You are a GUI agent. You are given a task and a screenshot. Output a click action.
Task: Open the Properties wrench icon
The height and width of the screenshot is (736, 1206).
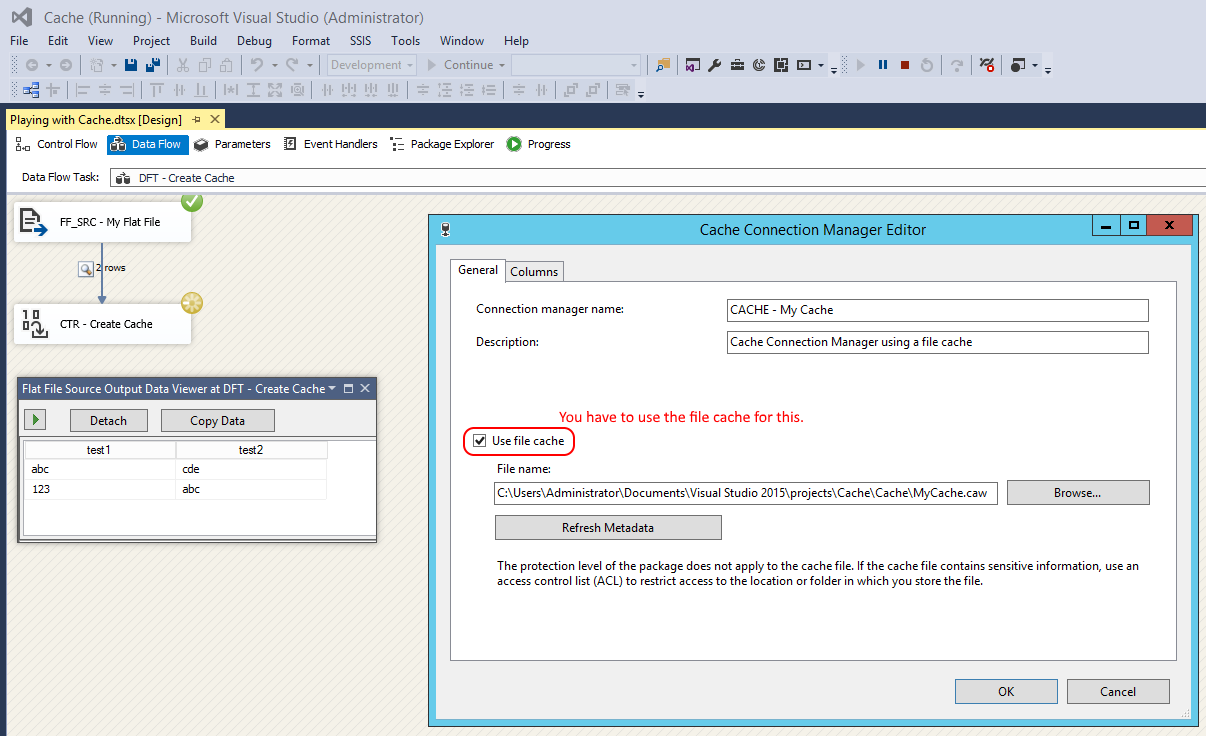click(x=714, y=65)
